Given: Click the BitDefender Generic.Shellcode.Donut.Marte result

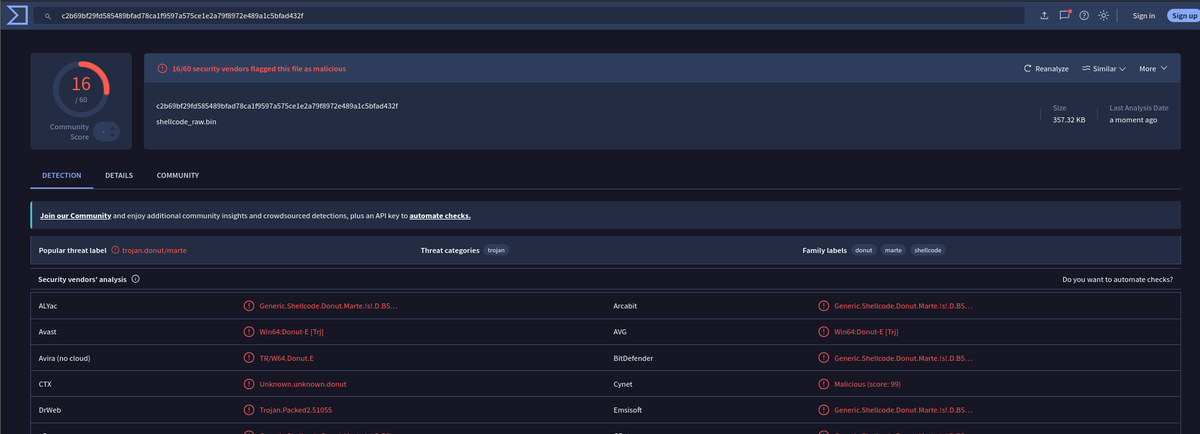Looking at the screenshot, I should coord(902,358).
